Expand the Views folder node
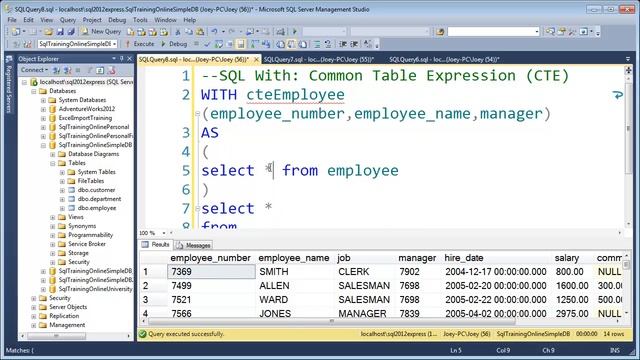This screenshot has width=640, height=360. (53, 217)
